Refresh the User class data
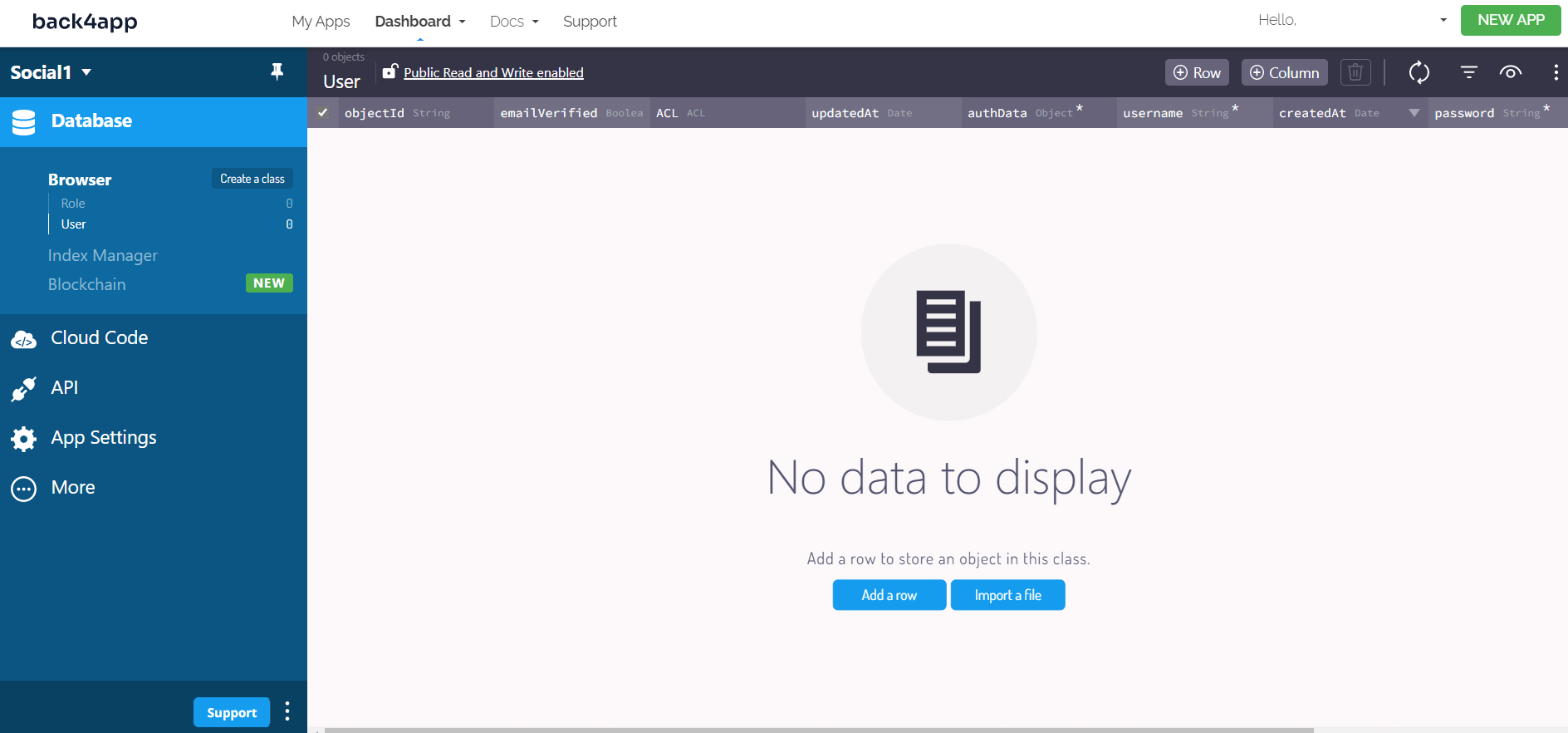This screenshot has height=733, width=1568. click(x=1419, y=72)
